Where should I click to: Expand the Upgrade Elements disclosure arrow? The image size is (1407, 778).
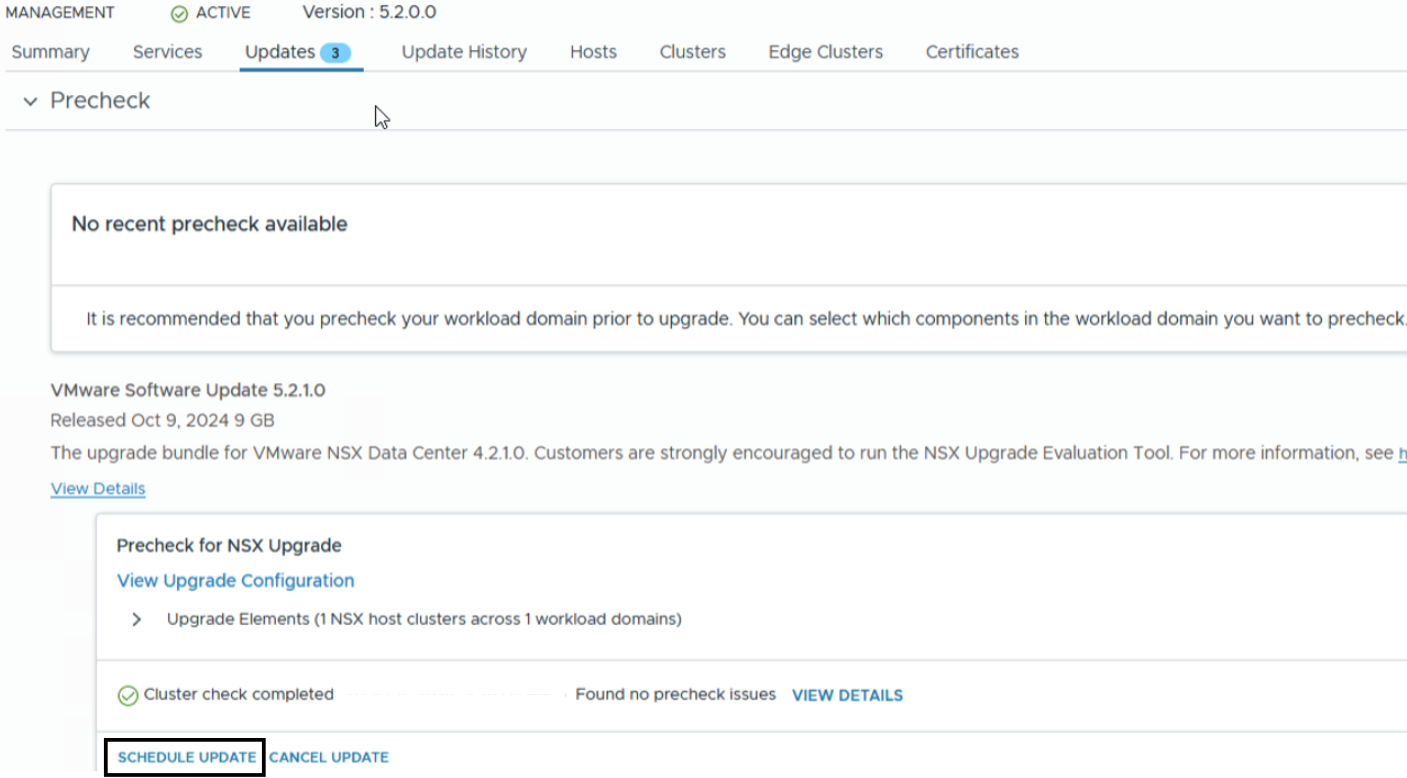pos(137,620)
